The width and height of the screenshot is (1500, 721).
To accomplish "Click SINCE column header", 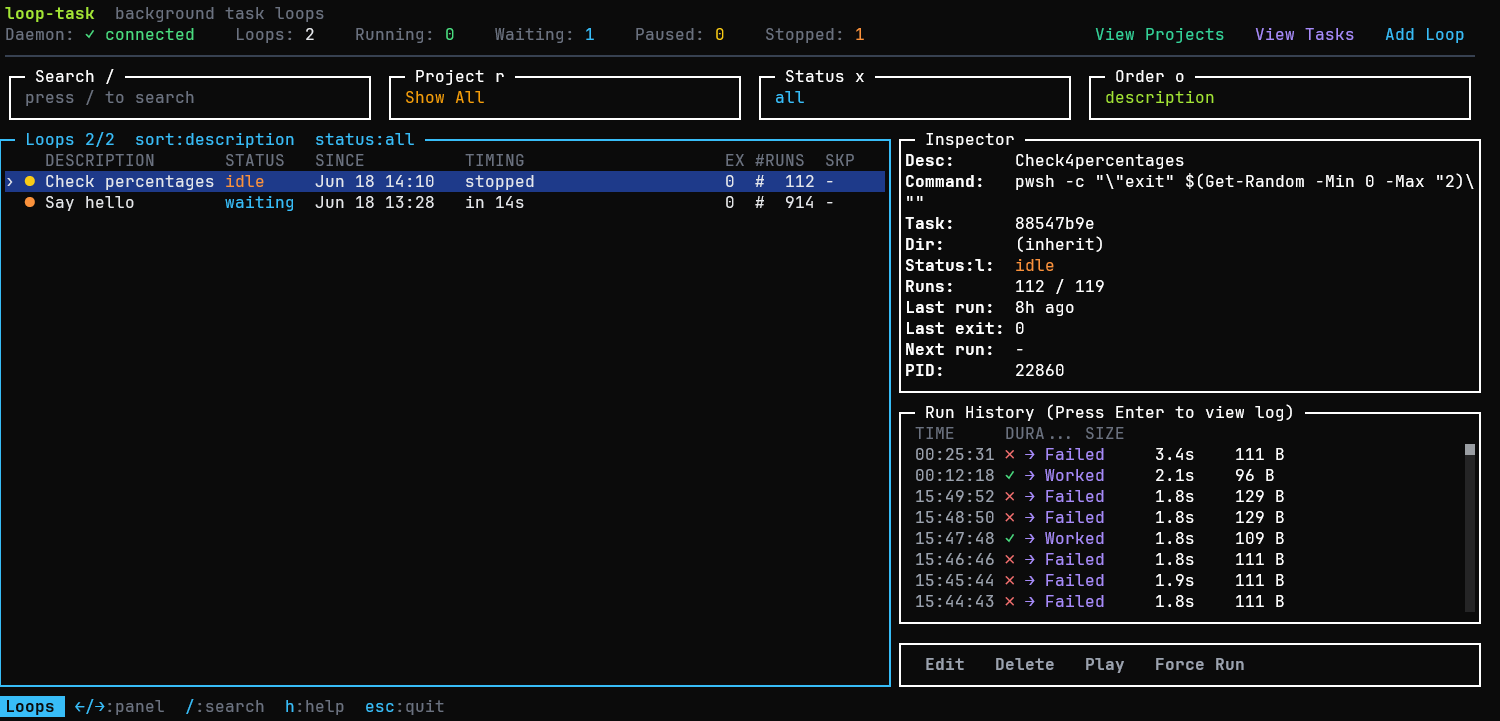I will tap(340, 160).
